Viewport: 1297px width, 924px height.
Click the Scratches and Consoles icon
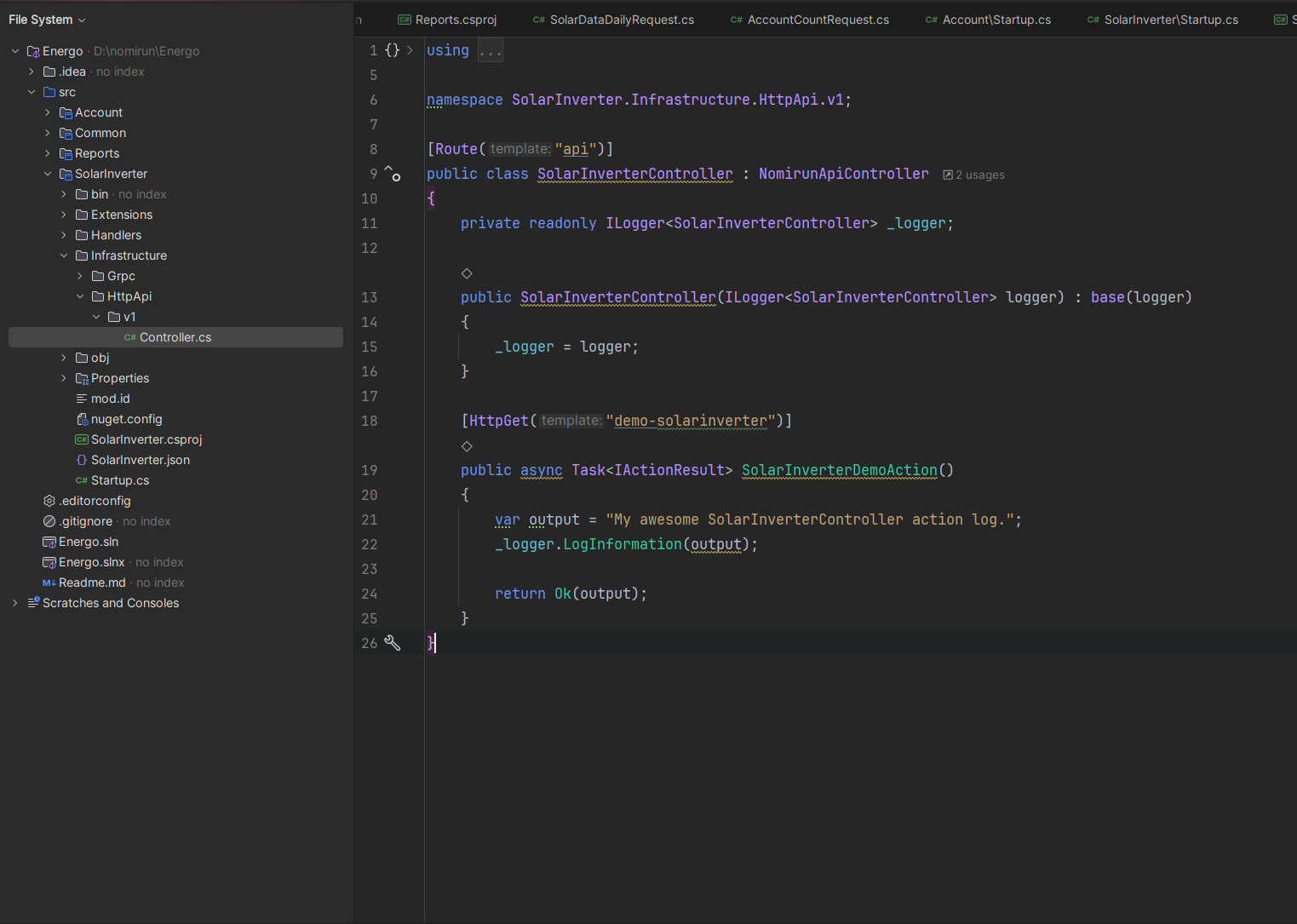33,603
